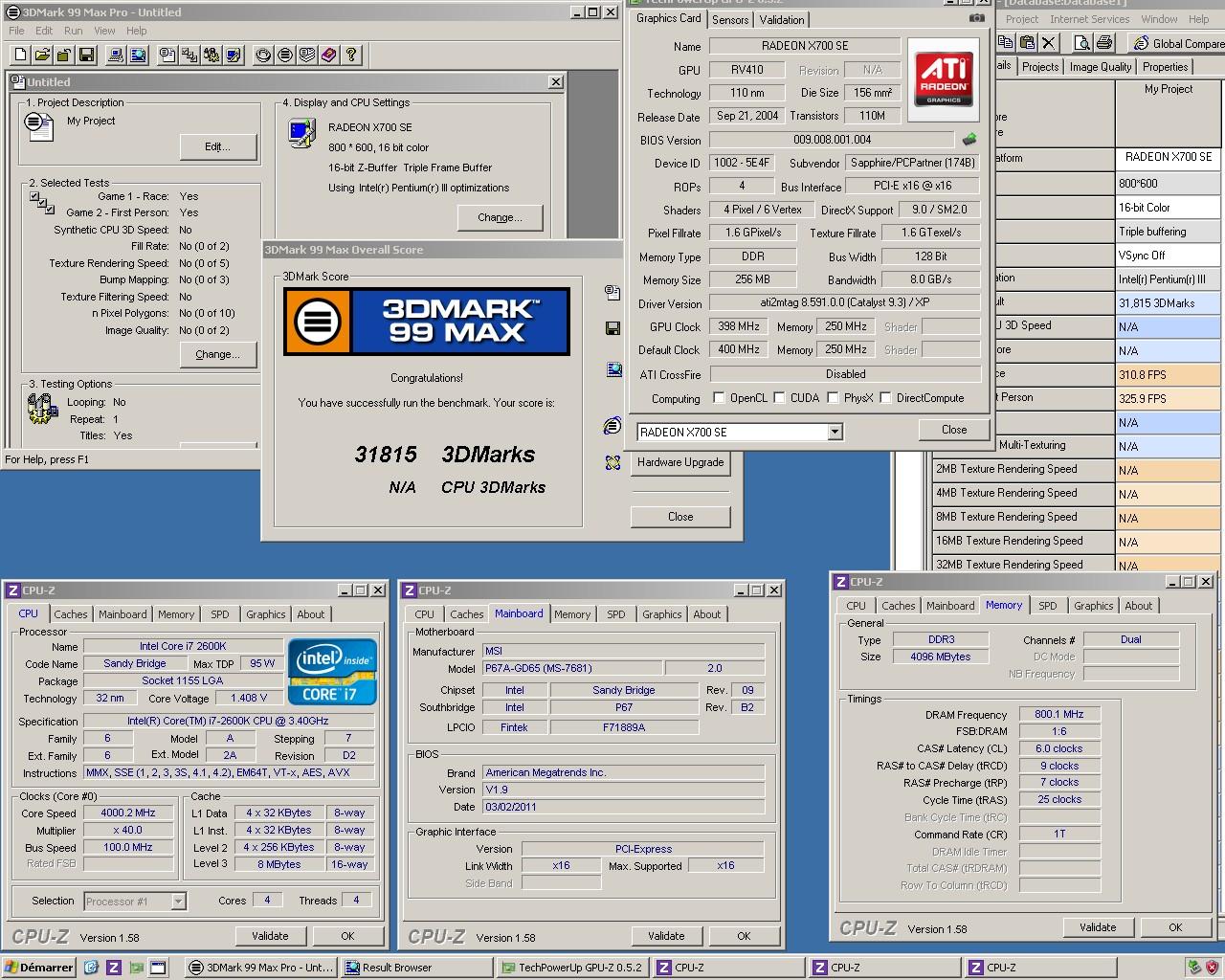Click the Global Compare button
The height and width of the screenshot is (980, 1225).
1177,43
